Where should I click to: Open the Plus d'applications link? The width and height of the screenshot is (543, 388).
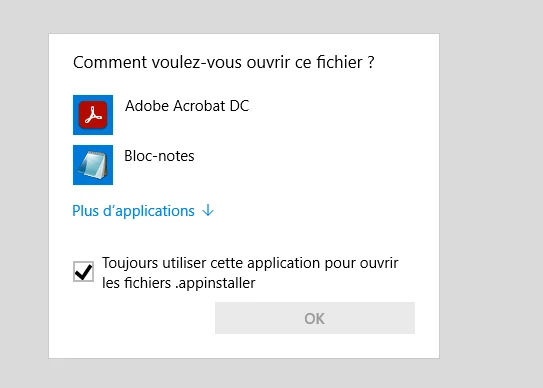click(133, 211)
